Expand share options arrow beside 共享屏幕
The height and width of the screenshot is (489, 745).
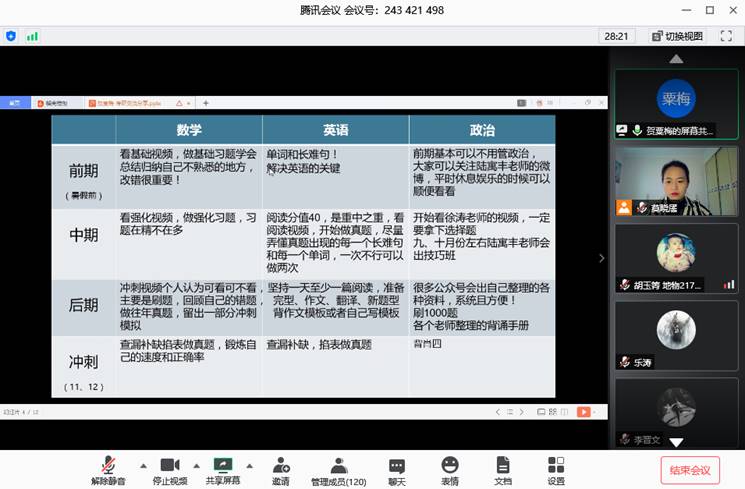coord(250,465)
